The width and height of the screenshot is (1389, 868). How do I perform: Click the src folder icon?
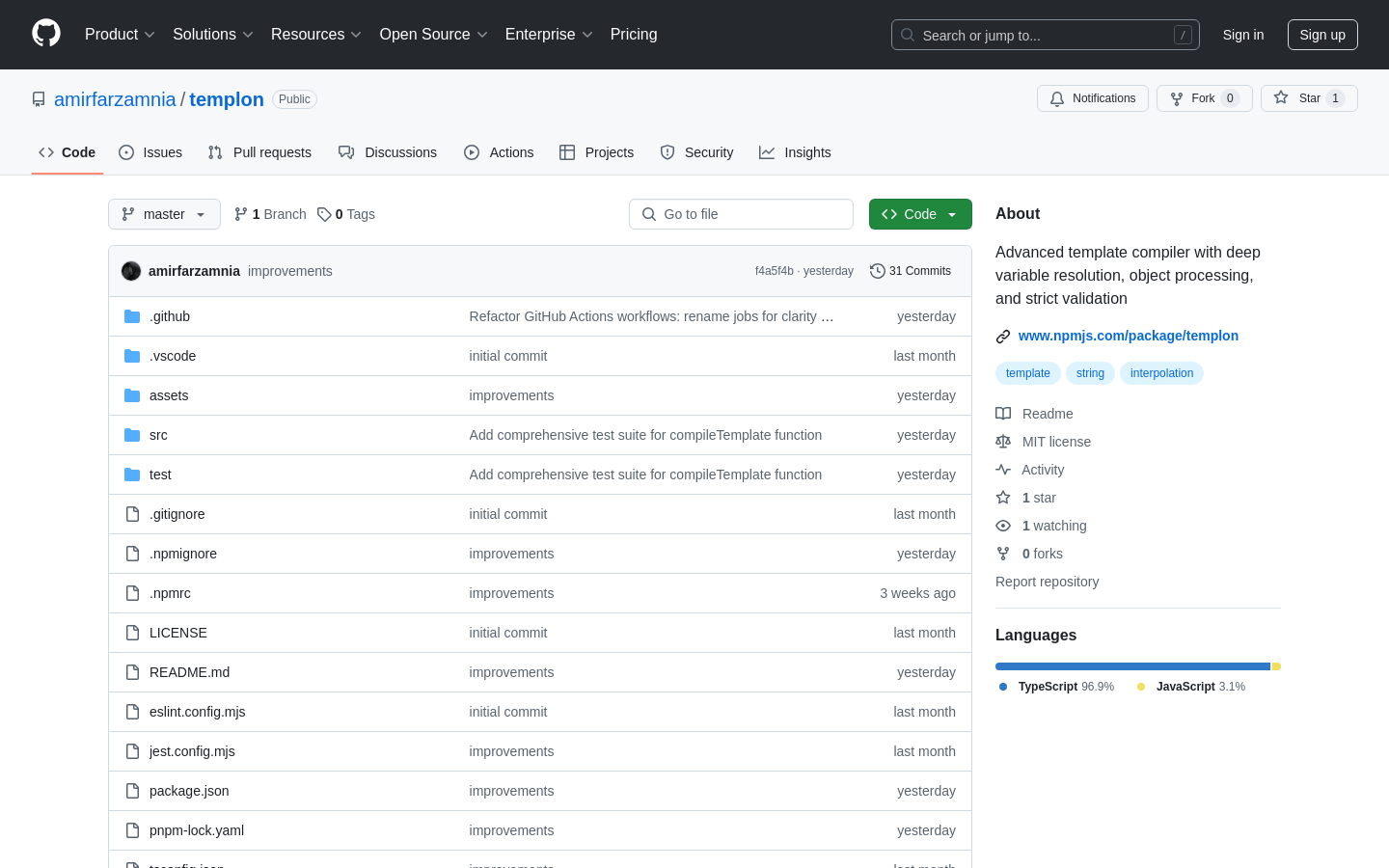click(132, 435)
